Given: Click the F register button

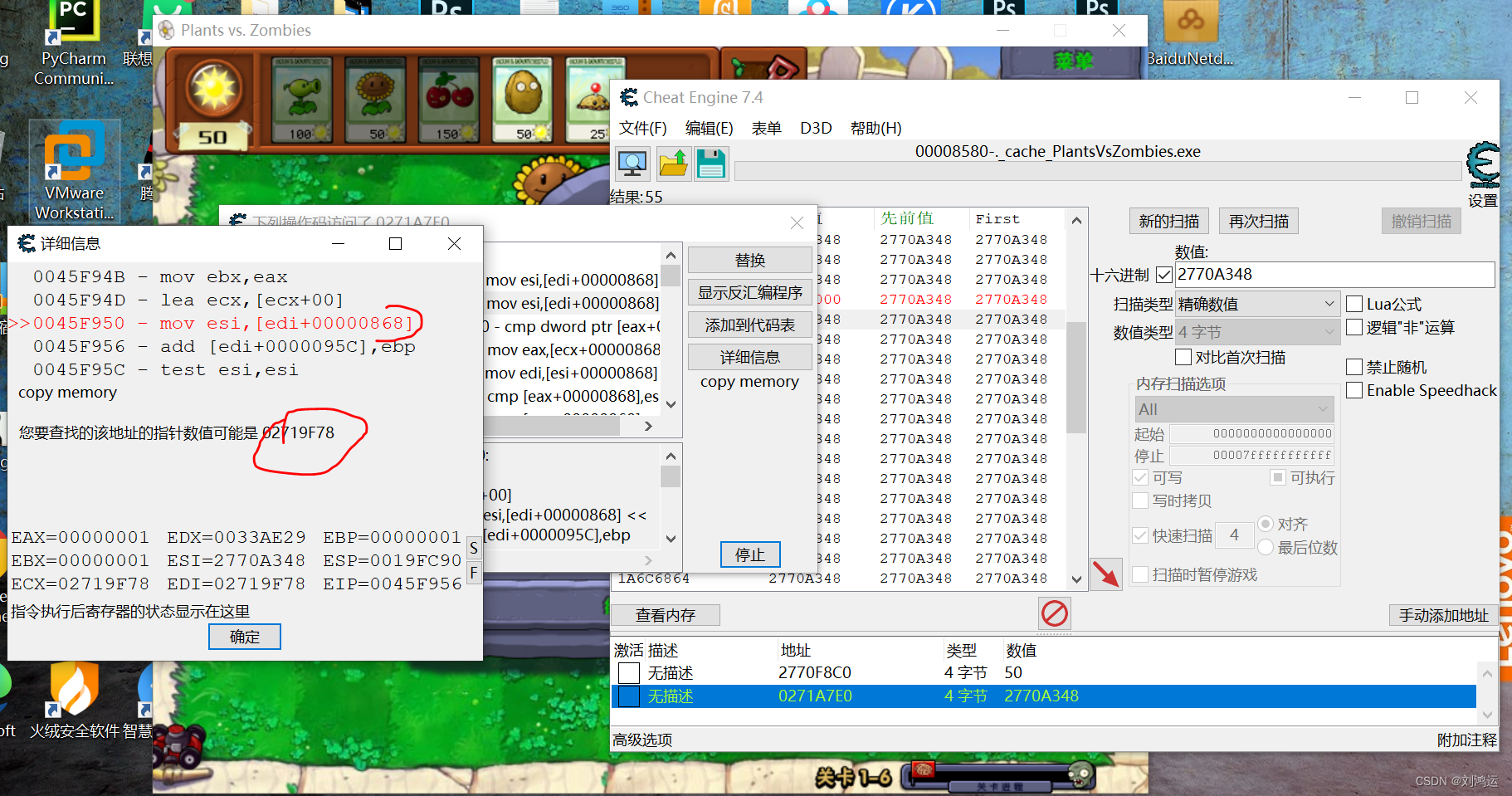Looking at the screenshot, I should pos(474,573).
